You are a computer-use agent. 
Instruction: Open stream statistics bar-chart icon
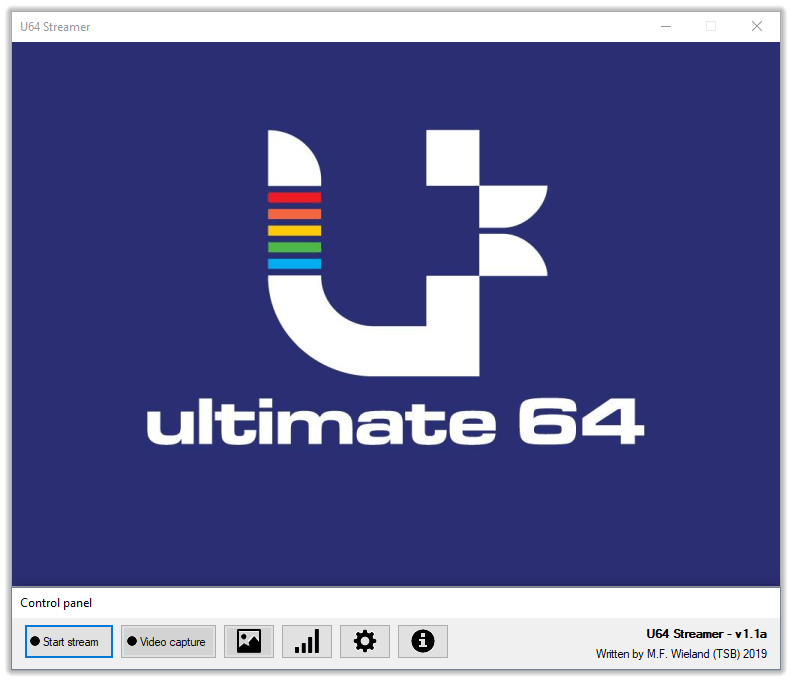[307, 642]
